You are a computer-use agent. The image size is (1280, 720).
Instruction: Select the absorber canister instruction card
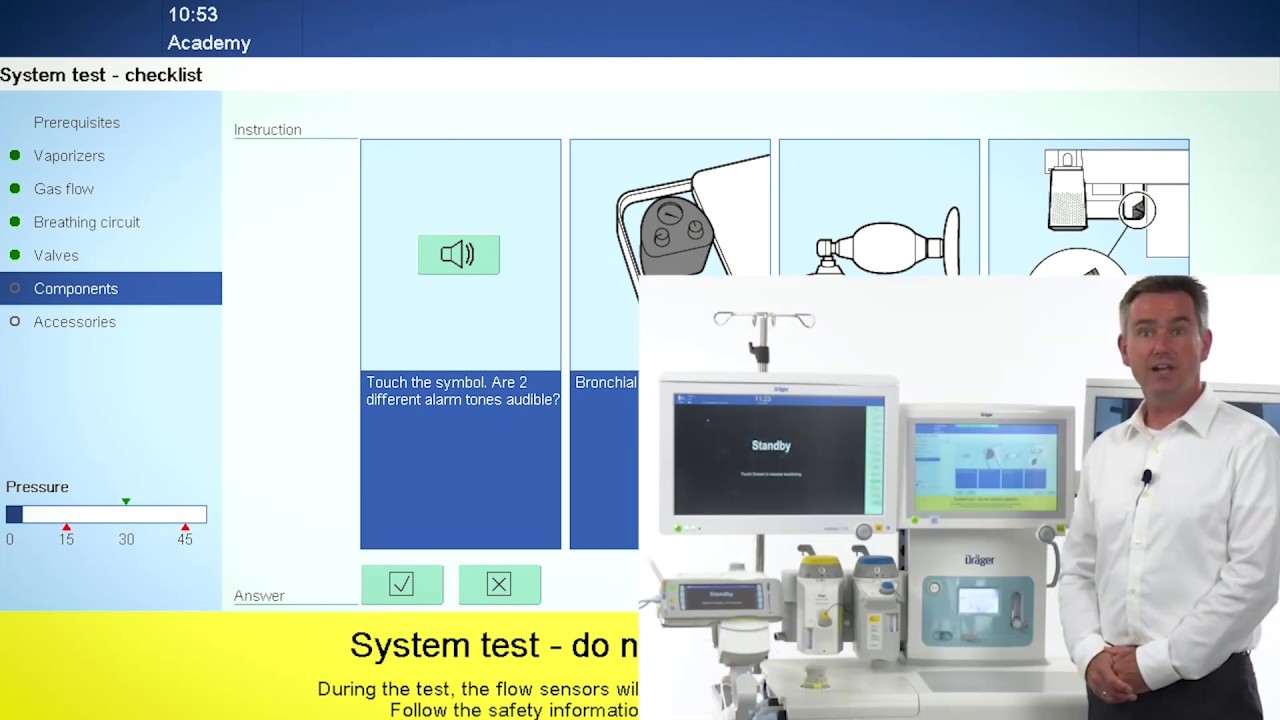1089,207
